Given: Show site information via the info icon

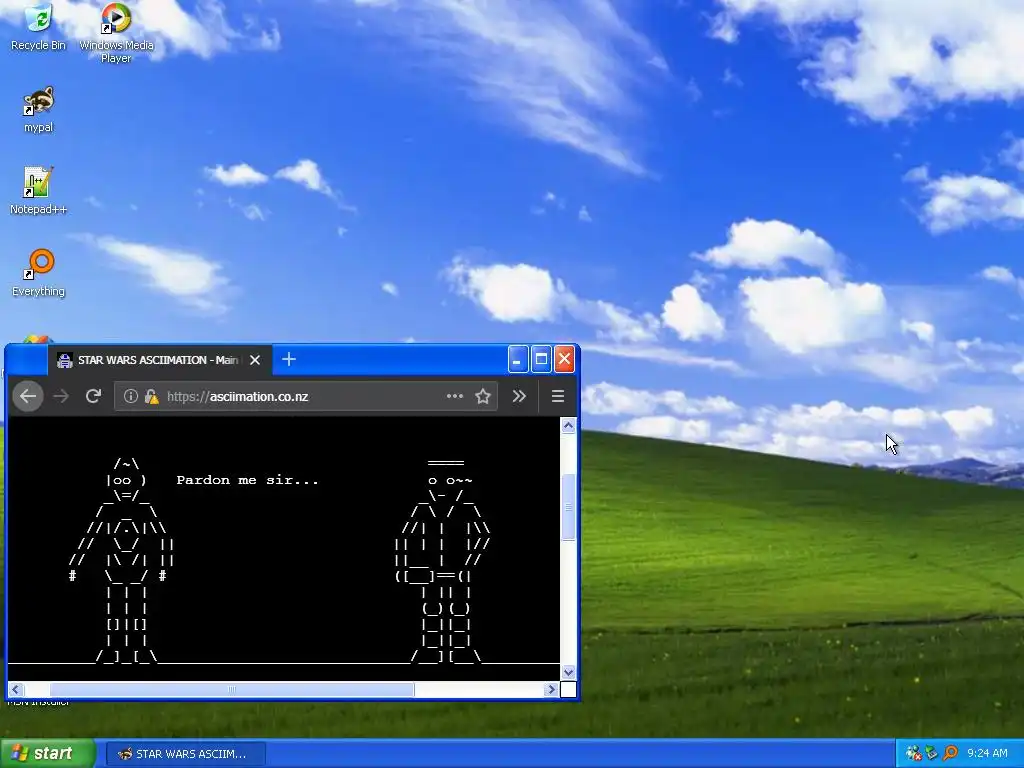Looking at the screenshot, I should 131,396.
